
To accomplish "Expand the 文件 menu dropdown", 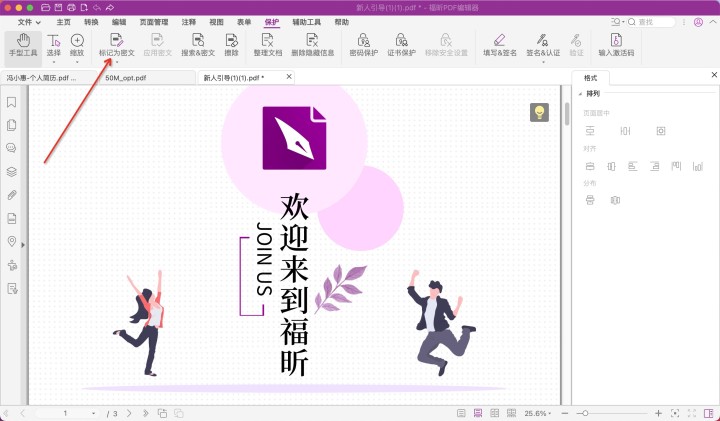I will pyautogui.click(x=31, y=21).
